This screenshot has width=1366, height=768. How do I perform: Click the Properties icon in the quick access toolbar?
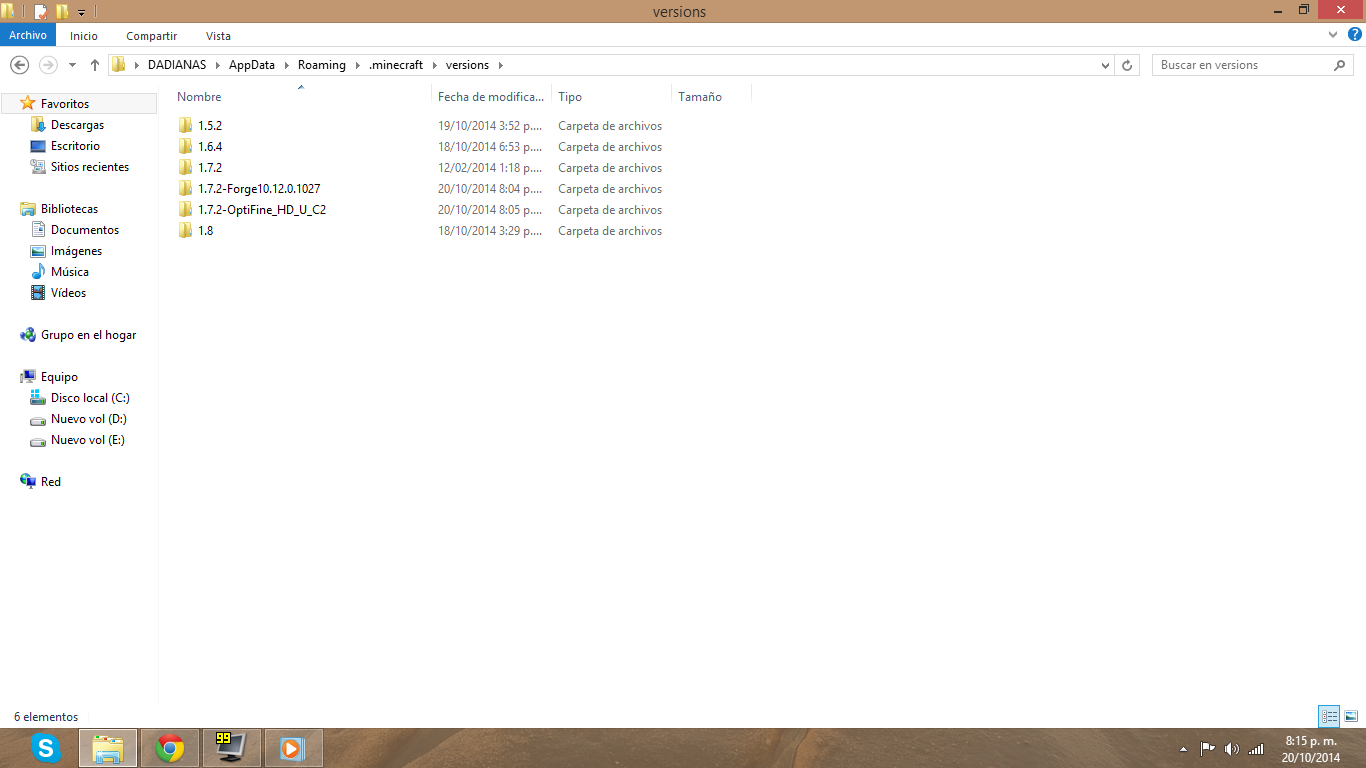click(40, 12)
